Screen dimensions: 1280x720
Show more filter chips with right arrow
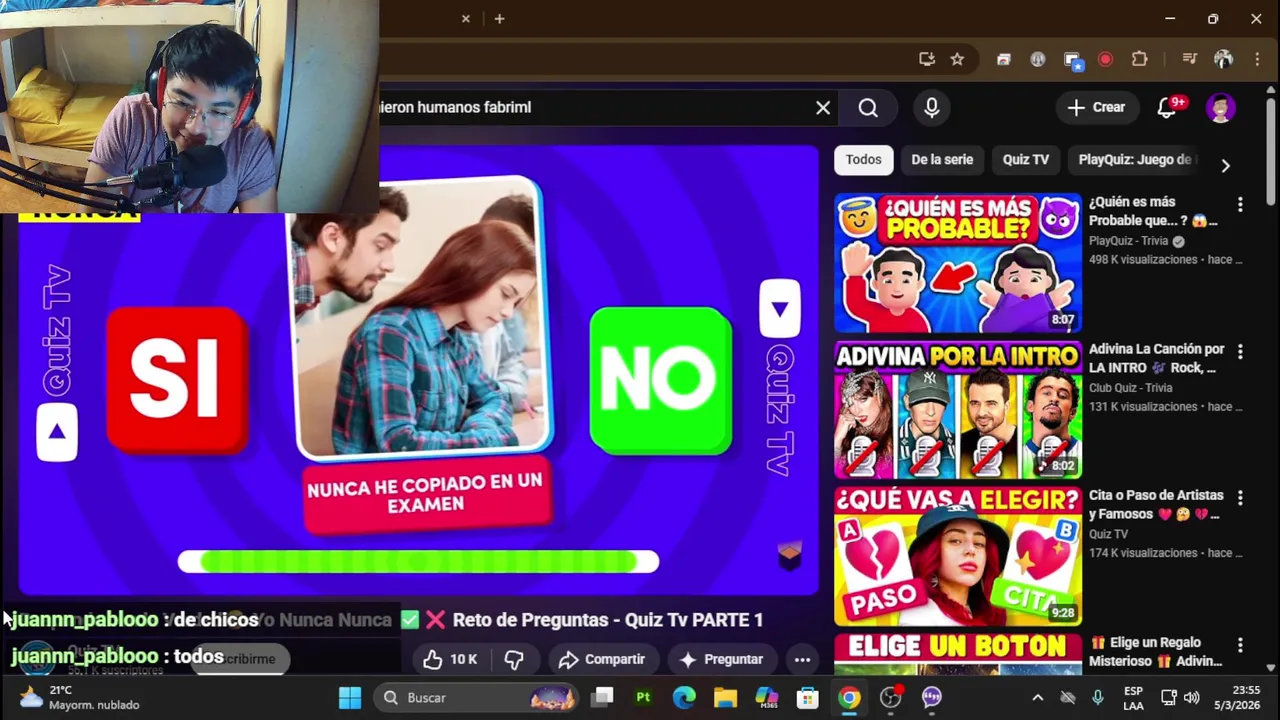click(x=1225, y=165)
